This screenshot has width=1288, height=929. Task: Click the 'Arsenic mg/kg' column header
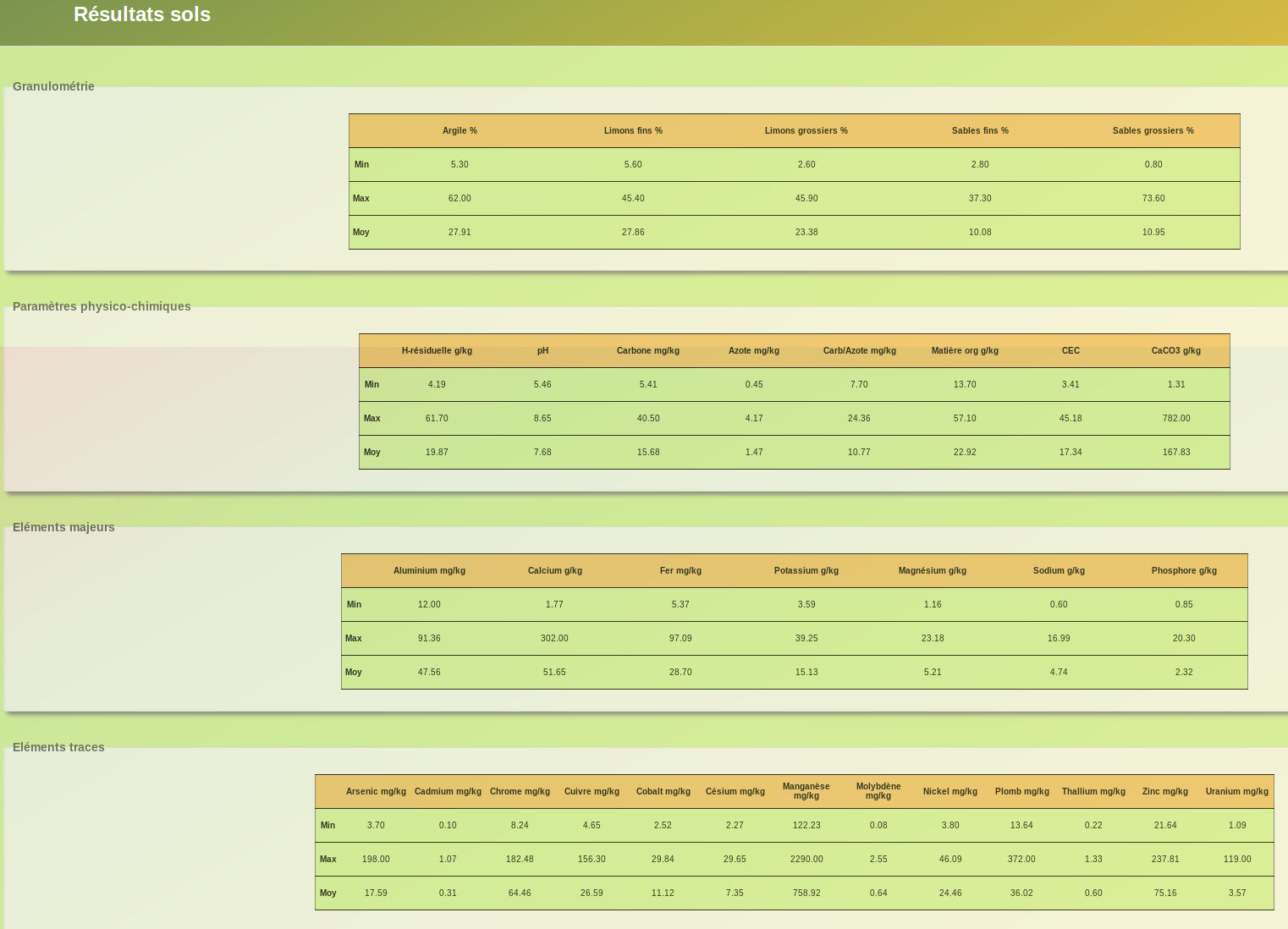tap(376, 791)
